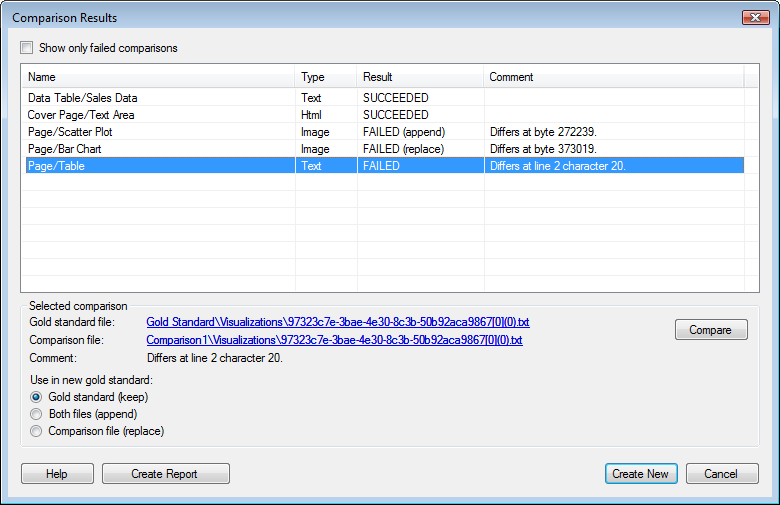
Task: Sort list by Comment column header
Action: click(614, 77)
